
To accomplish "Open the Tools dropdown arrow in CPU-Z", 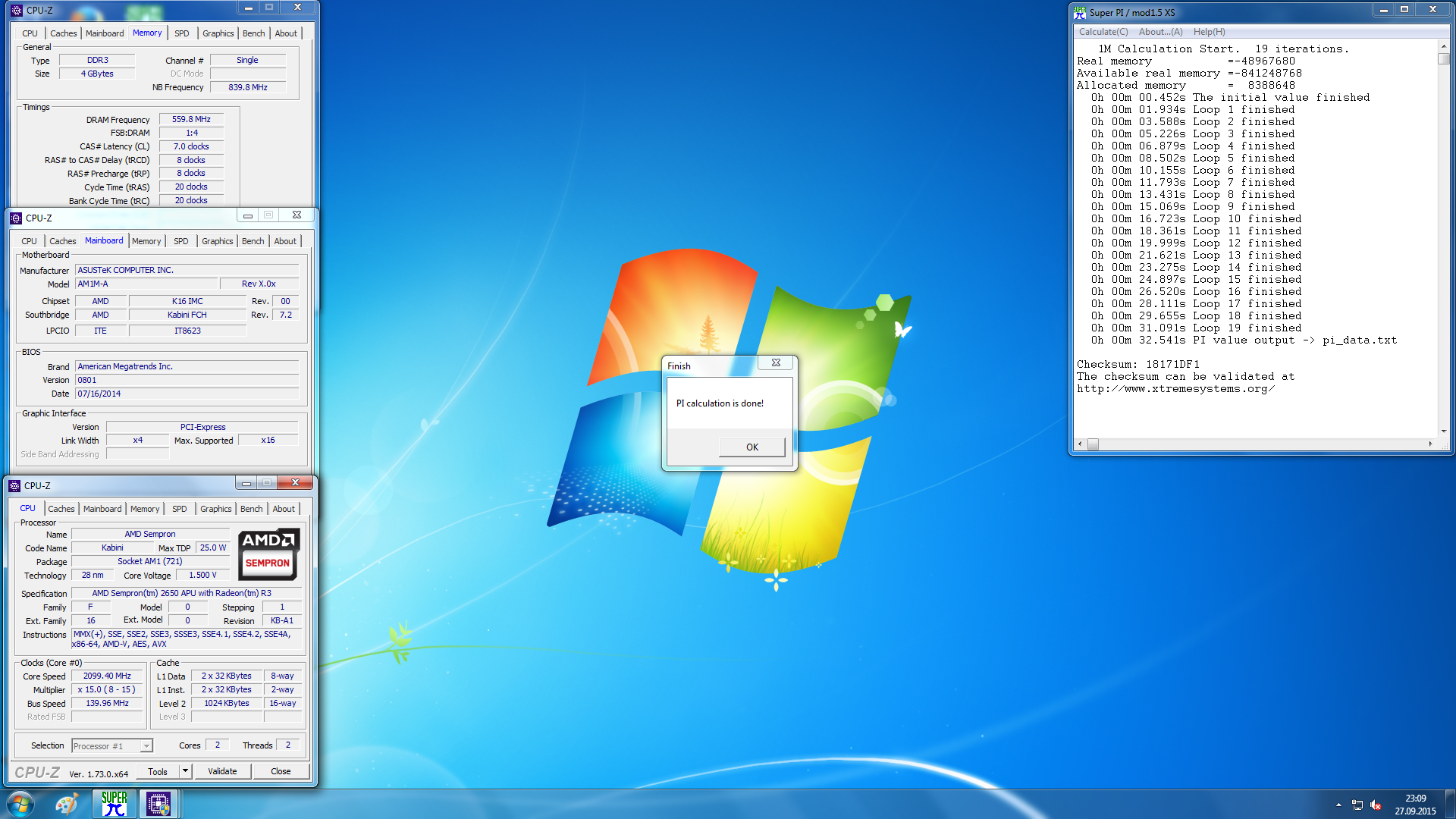I will (185, 771).
